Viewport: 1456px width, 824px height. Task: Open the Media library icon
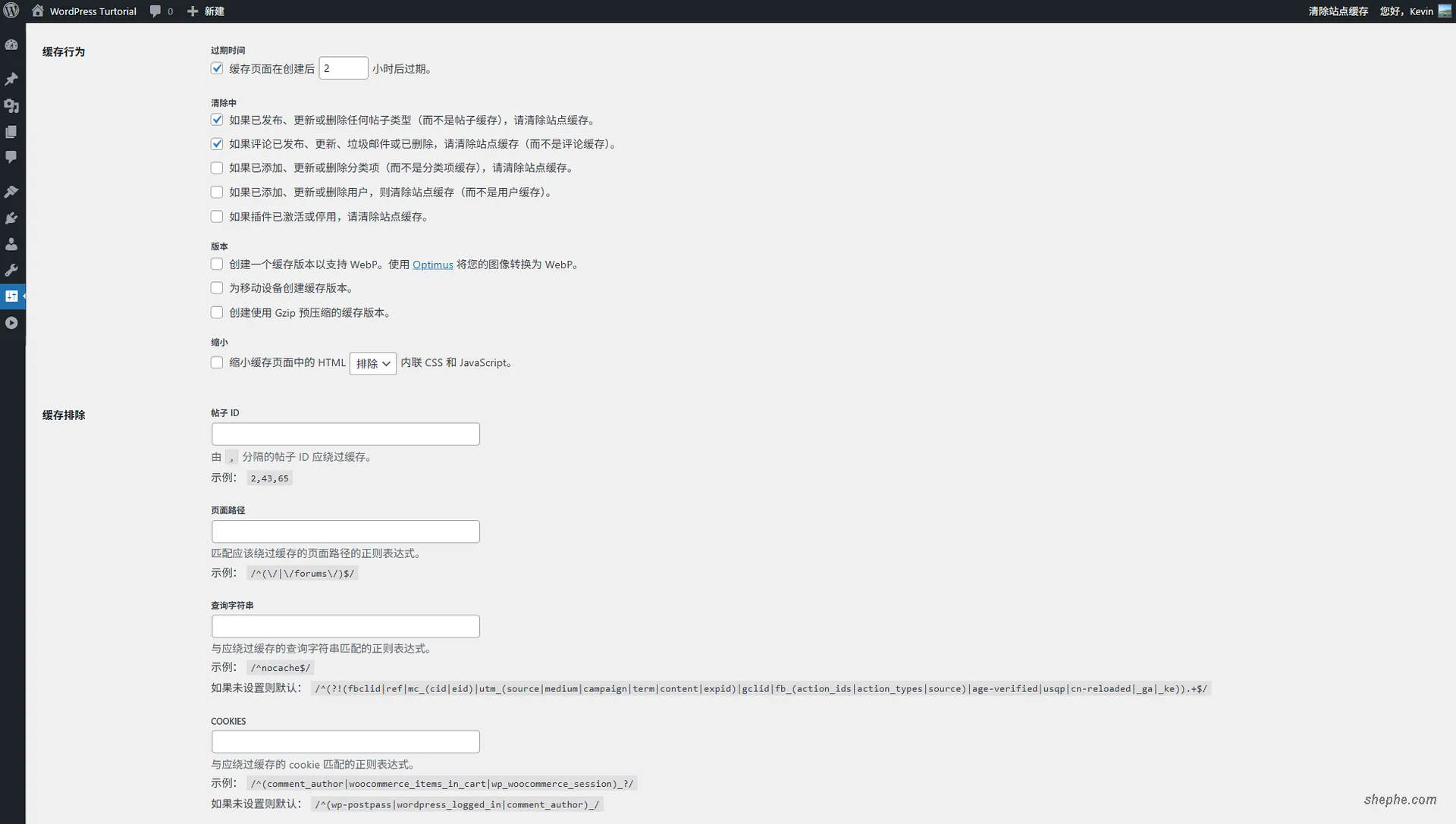[11, 106]
